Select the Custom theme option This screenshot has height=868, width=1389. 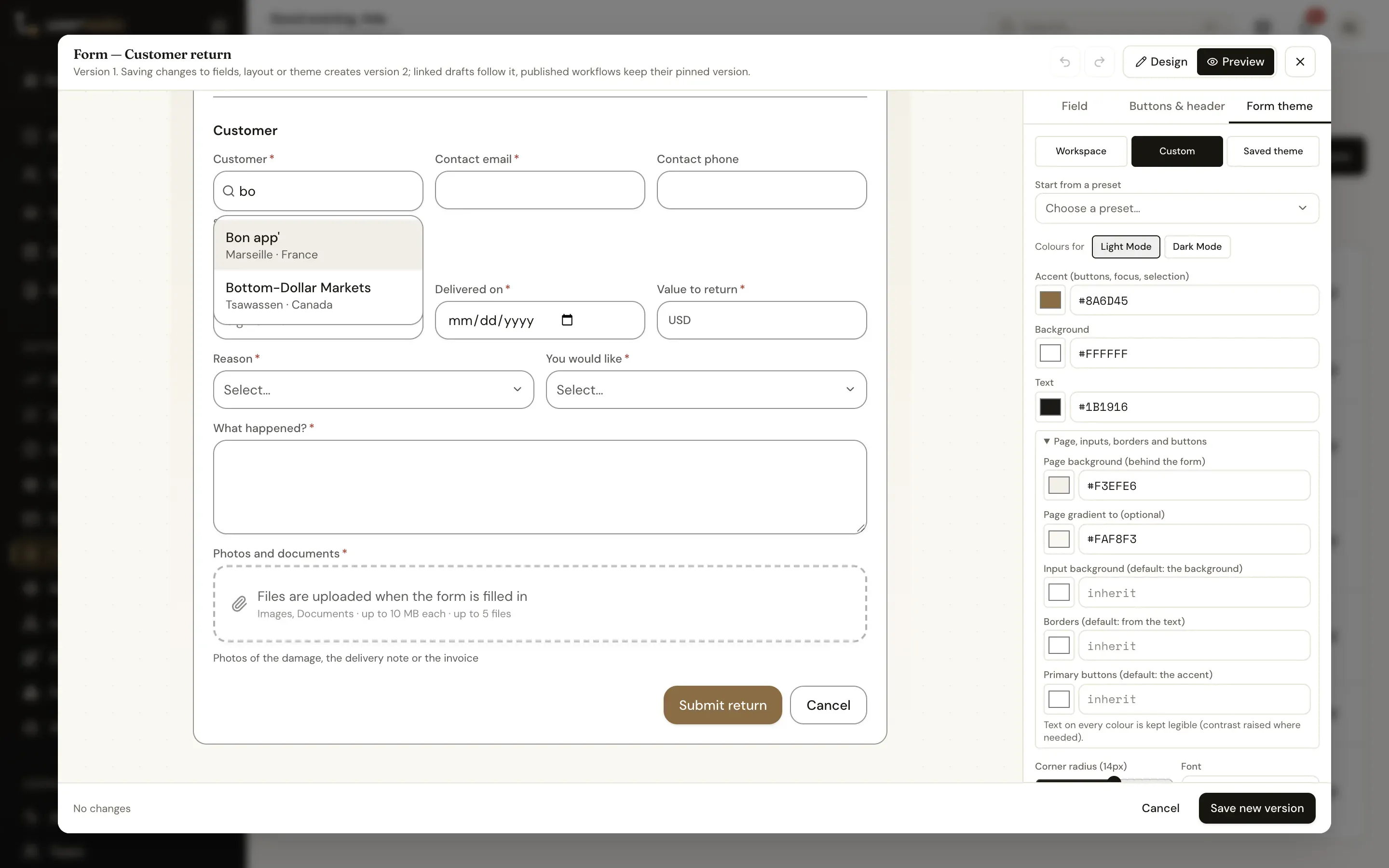coord(1177,151)
